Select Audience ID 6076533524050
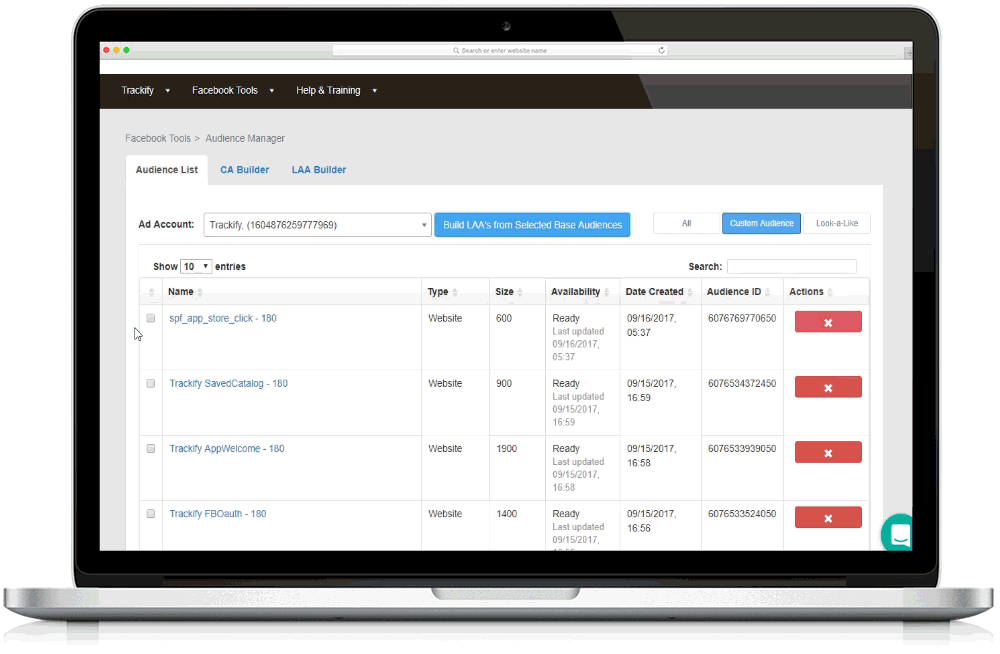1000x654 pixels. click(x=742, y=514)
